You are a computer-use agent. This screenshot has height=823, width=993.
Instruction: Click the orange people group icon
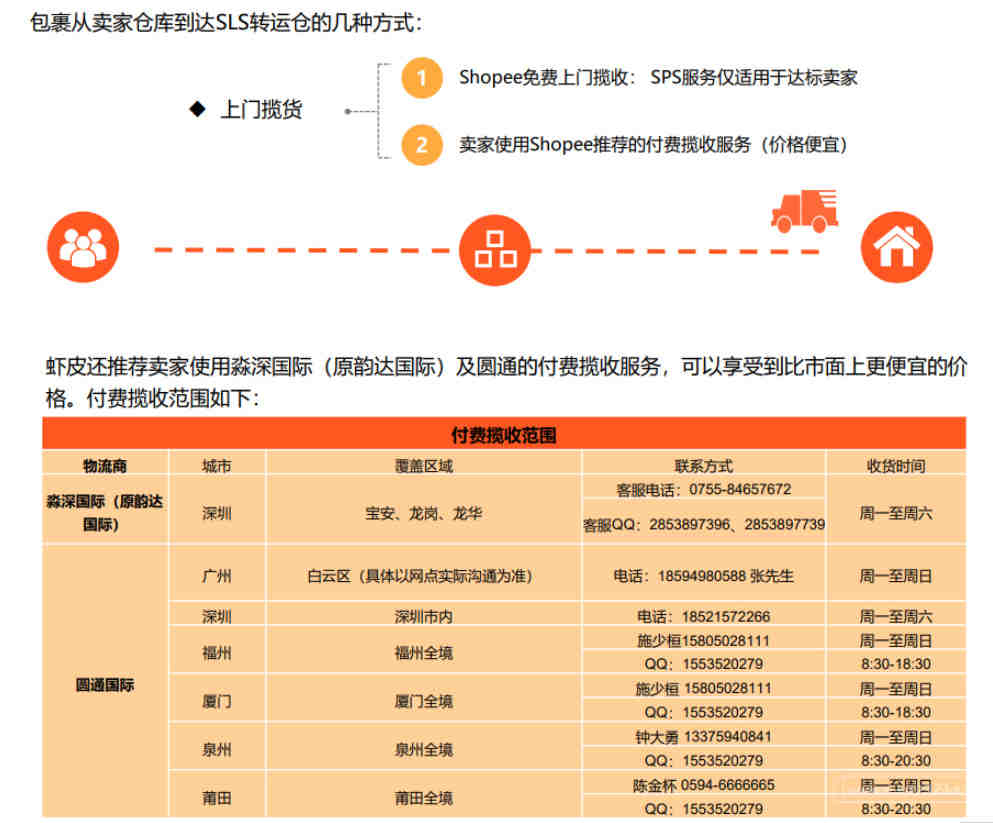click(83, 247)
